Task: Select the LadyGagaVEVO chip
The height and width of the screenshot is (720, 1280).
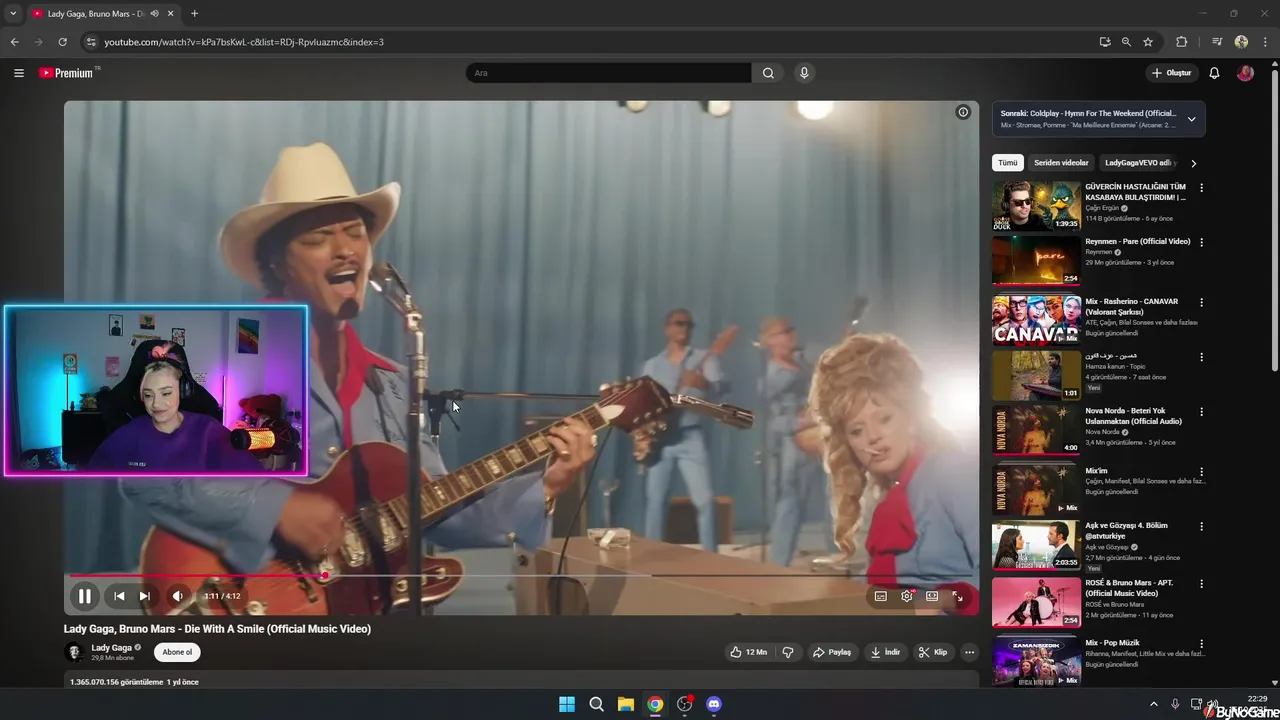Action: tap(1139, 163)
